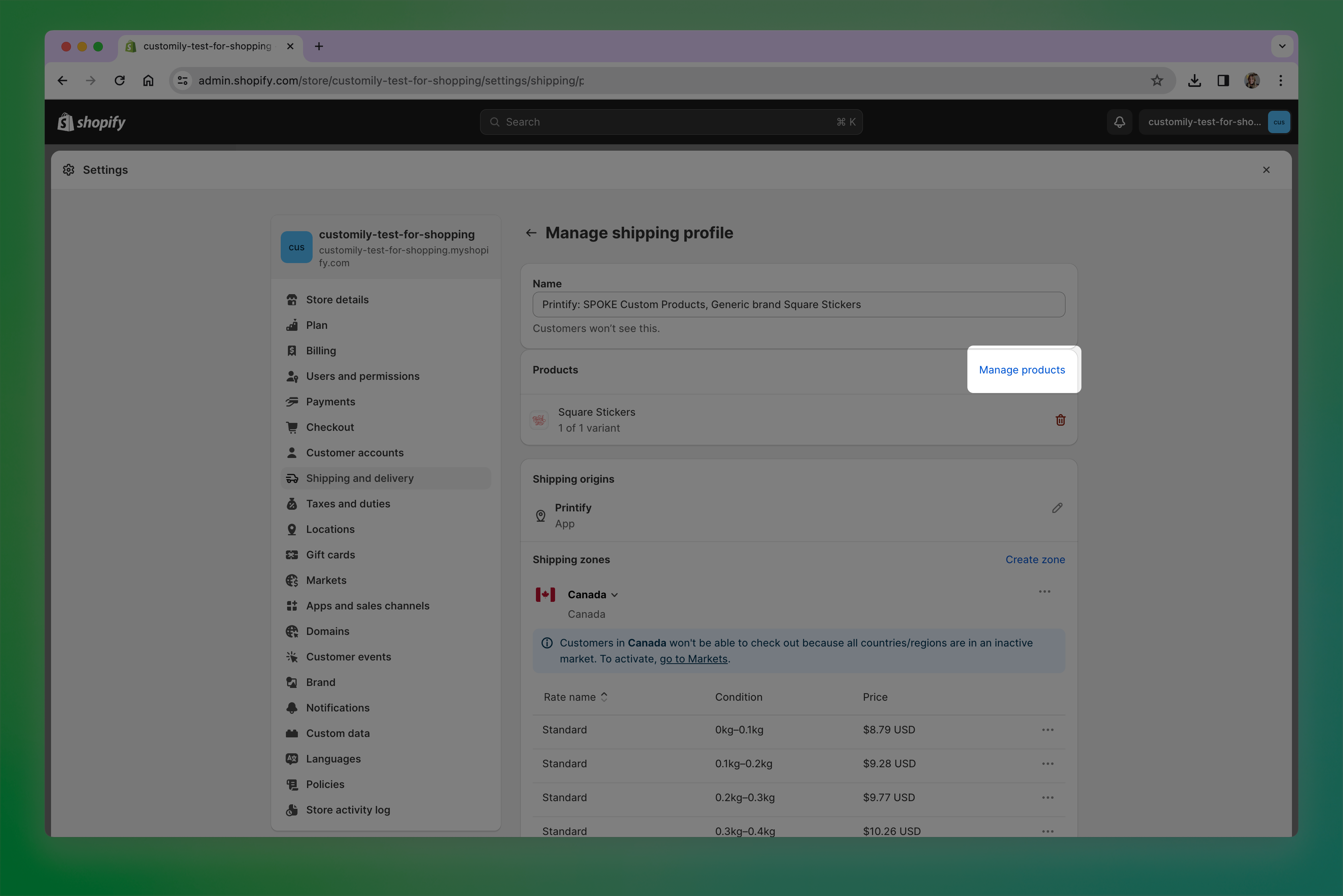Click Square Stickers product thumbnail
Screen dimensions: 1343x896
click(539, 420)
